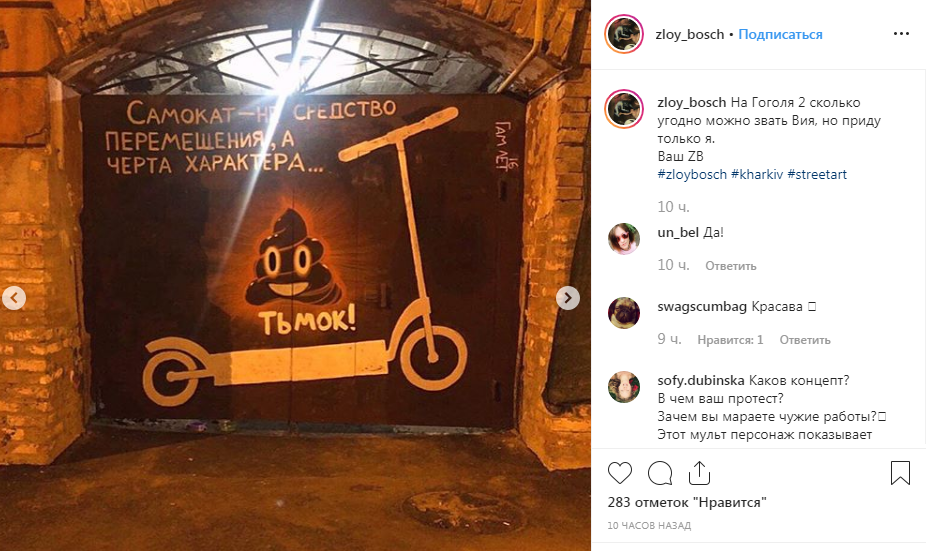This screenshot has height=551, width=926.
Task: Save the post with the bookmark icon
Action: point(900,473)
